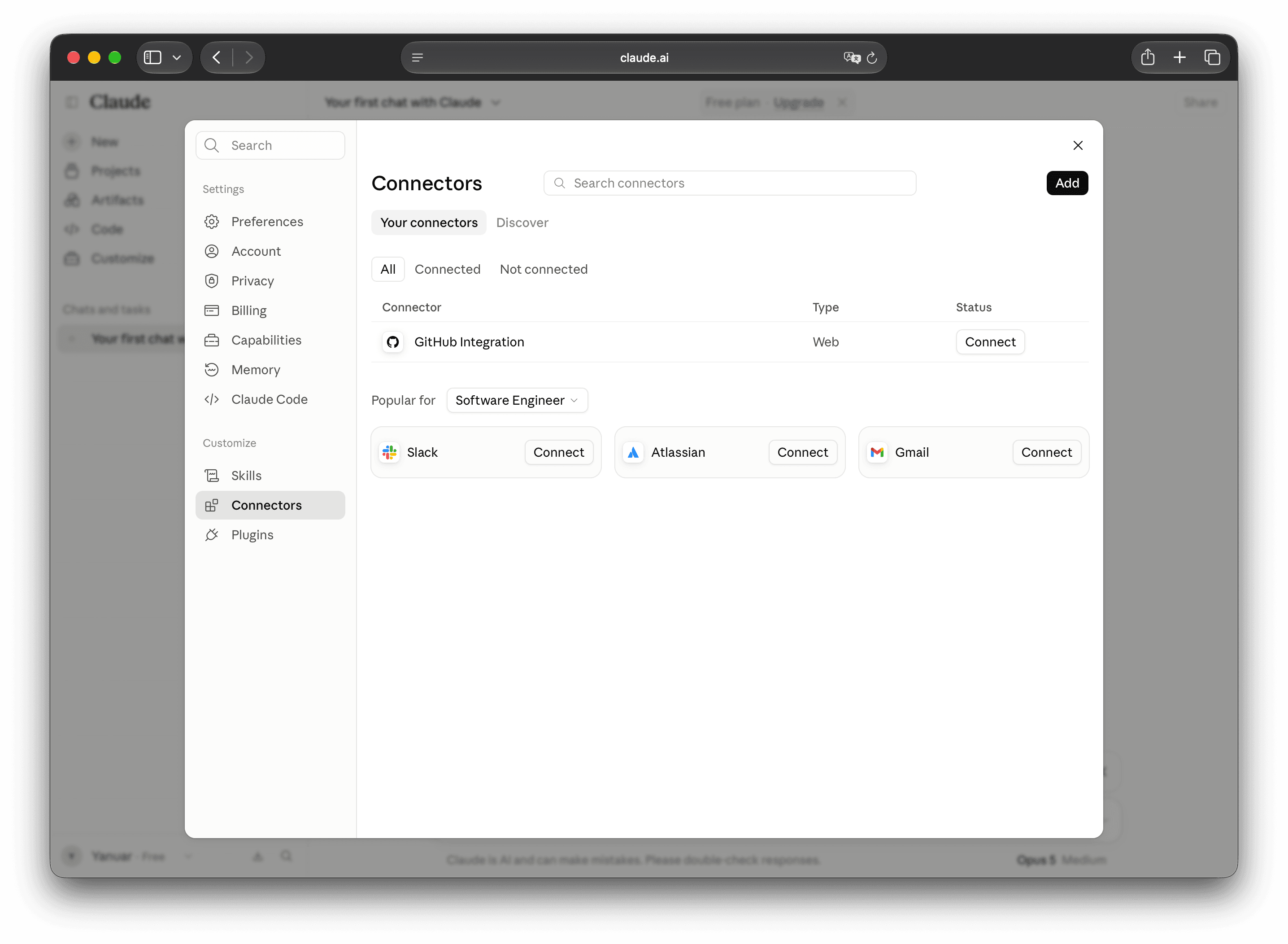The image size is (1288, 944).
Task: Open Safari reader/page menu icon
Action: click(x=417, y=57)
